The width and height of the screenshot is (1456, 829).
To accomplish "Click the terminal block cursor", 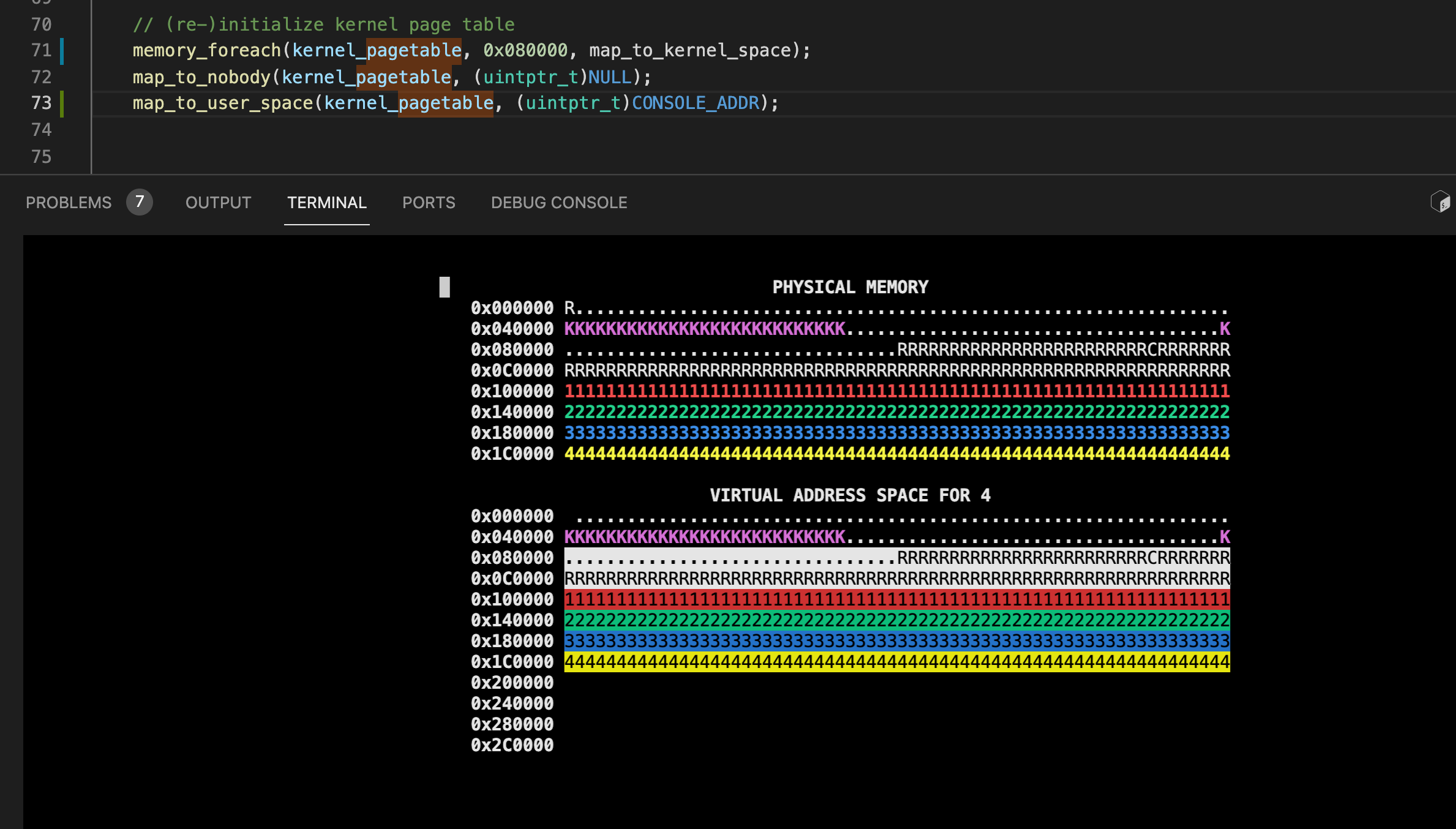I will [445, 287].
